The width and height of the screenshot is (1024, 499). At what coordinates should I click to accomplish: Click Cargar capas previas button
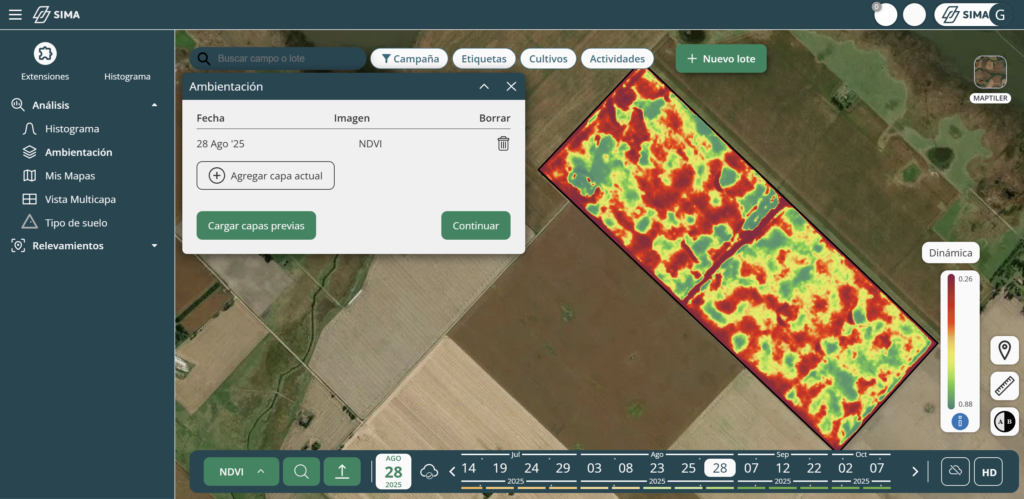coord(256,226)
